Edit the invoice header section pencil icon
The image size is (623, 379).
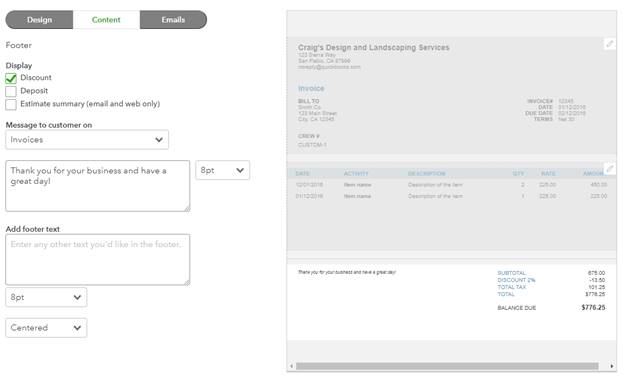(x=609, y=43)
